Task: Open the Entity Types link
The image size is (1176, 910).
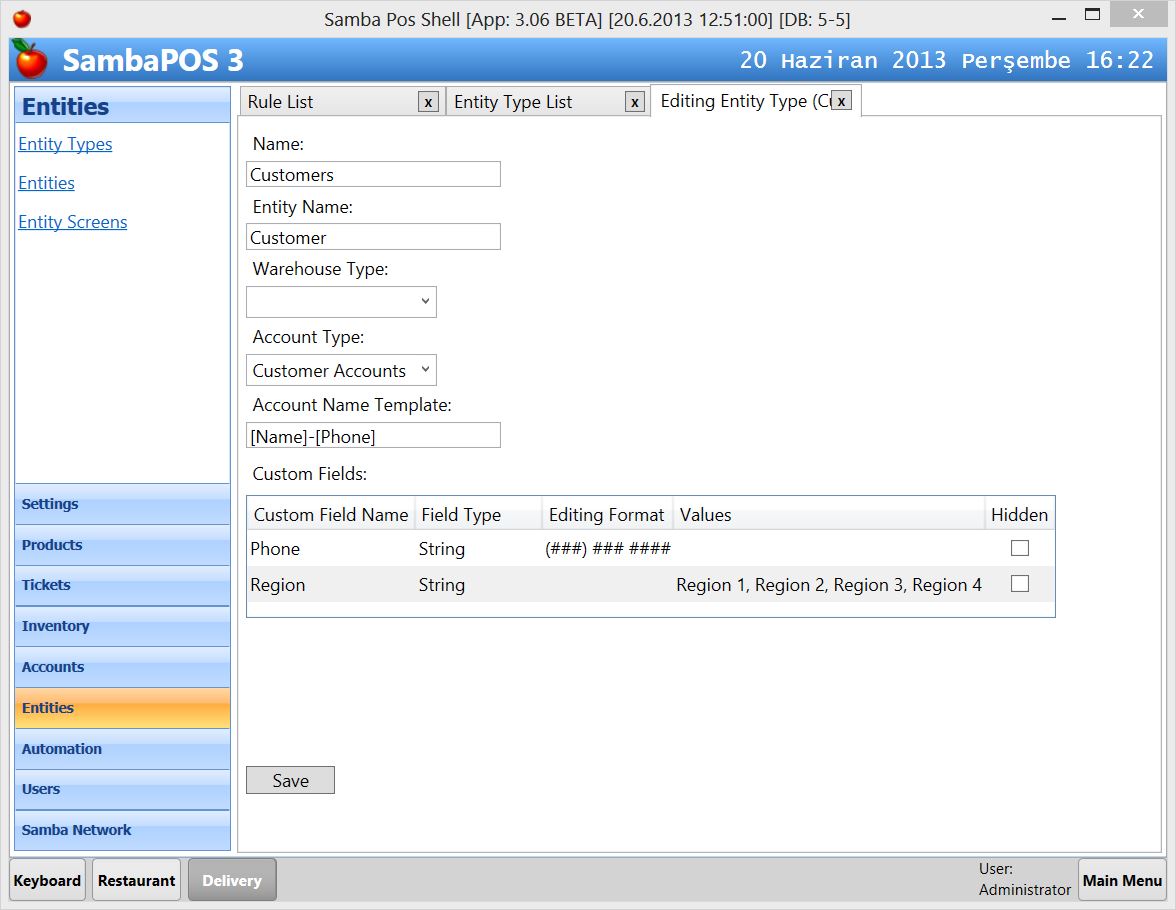Action: pos(65,144)
